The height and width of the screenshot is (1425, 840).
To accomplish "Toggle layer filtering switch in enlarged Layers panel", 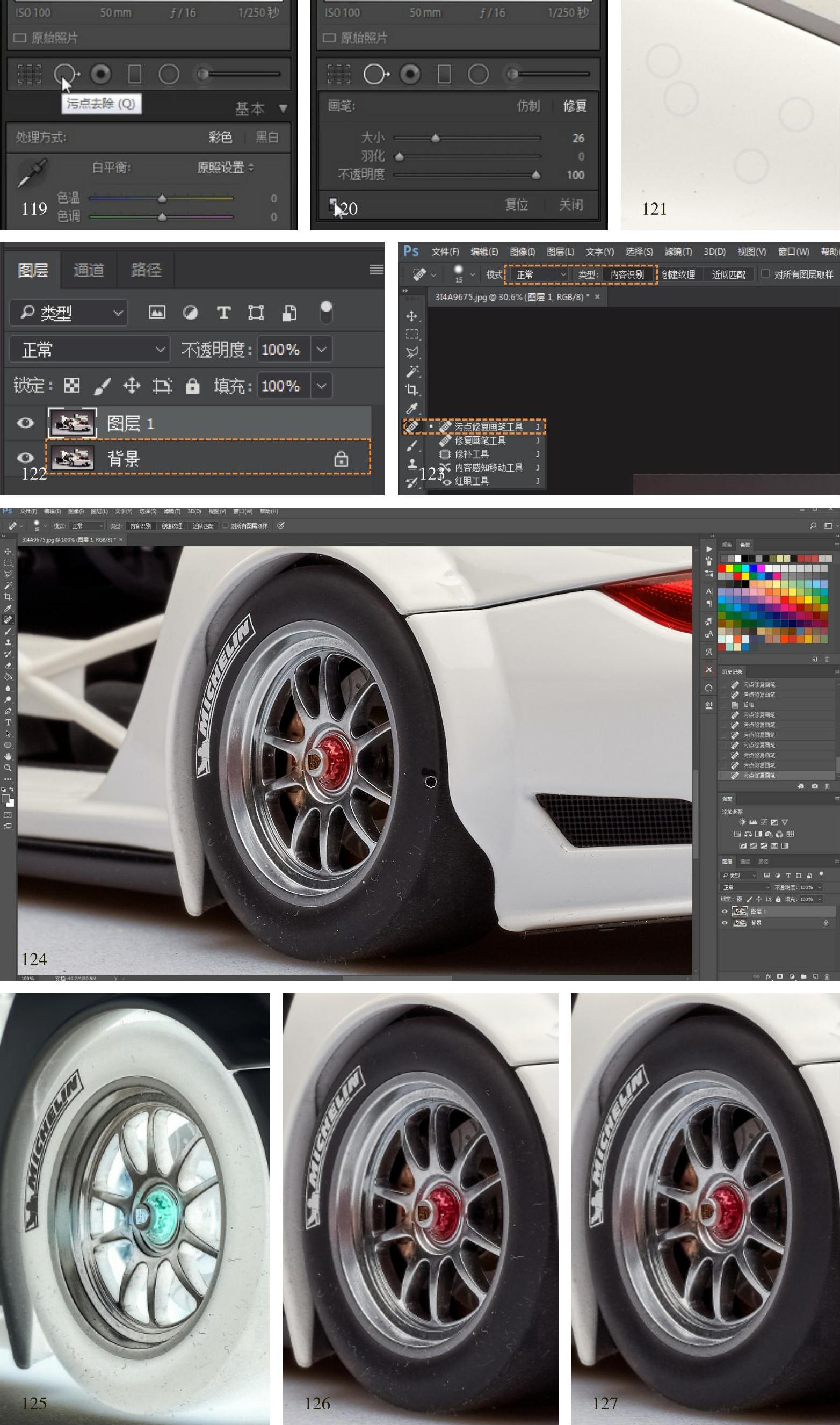I will [326, 313].
